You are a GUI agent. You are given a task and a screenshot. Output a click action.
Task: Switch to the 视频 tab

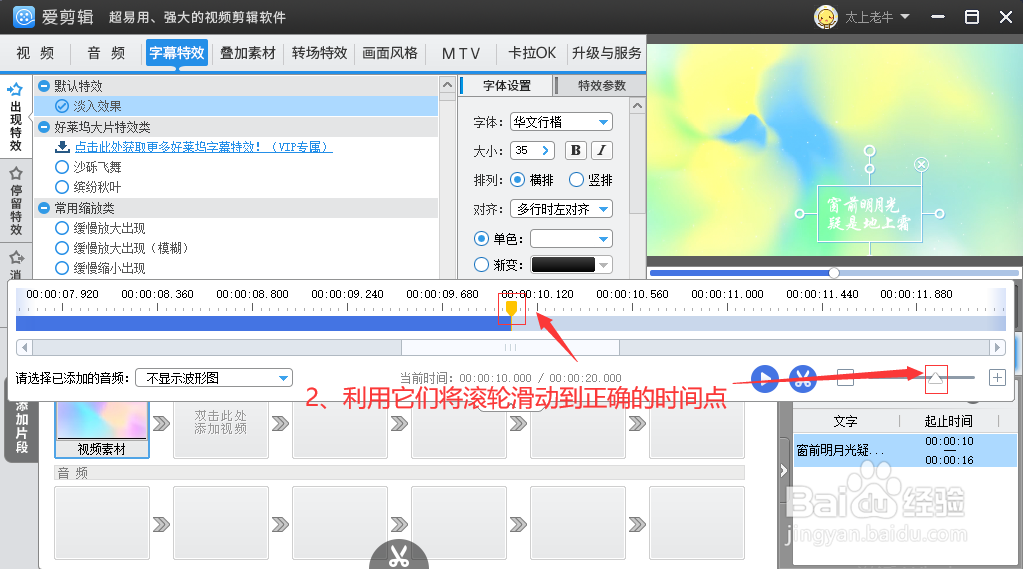point(35,53)
